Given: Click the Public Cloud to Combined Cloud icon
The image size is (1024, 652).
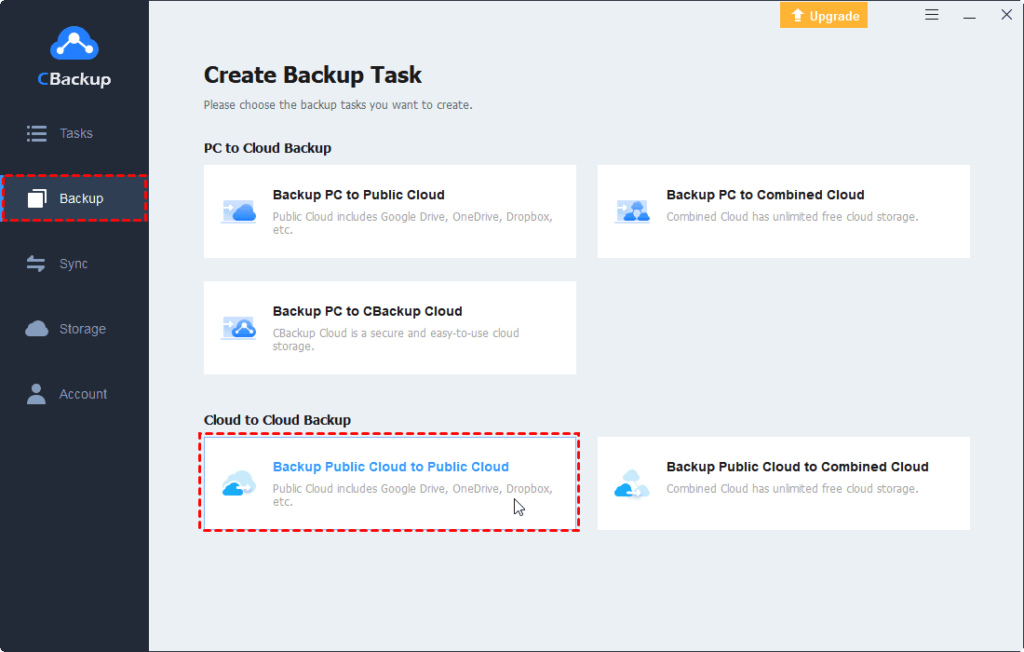Looking at the screenshot, I should (632, 483).
